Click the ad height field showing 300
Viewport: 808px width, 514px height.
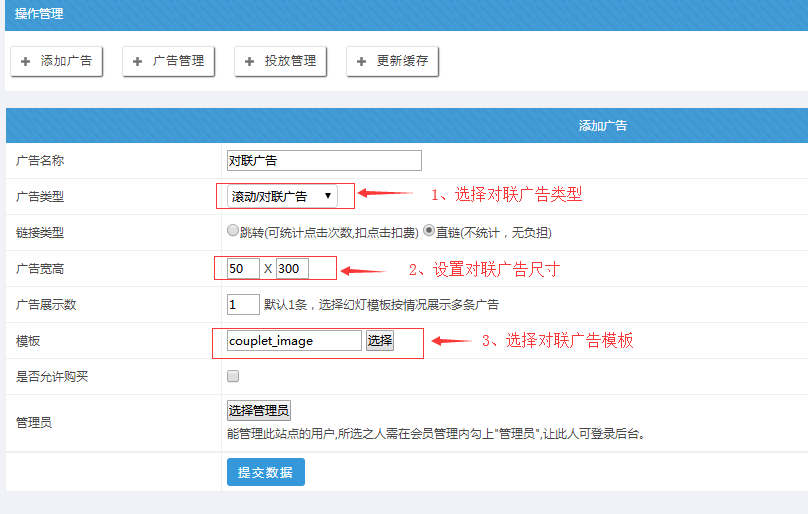(292, 268)
